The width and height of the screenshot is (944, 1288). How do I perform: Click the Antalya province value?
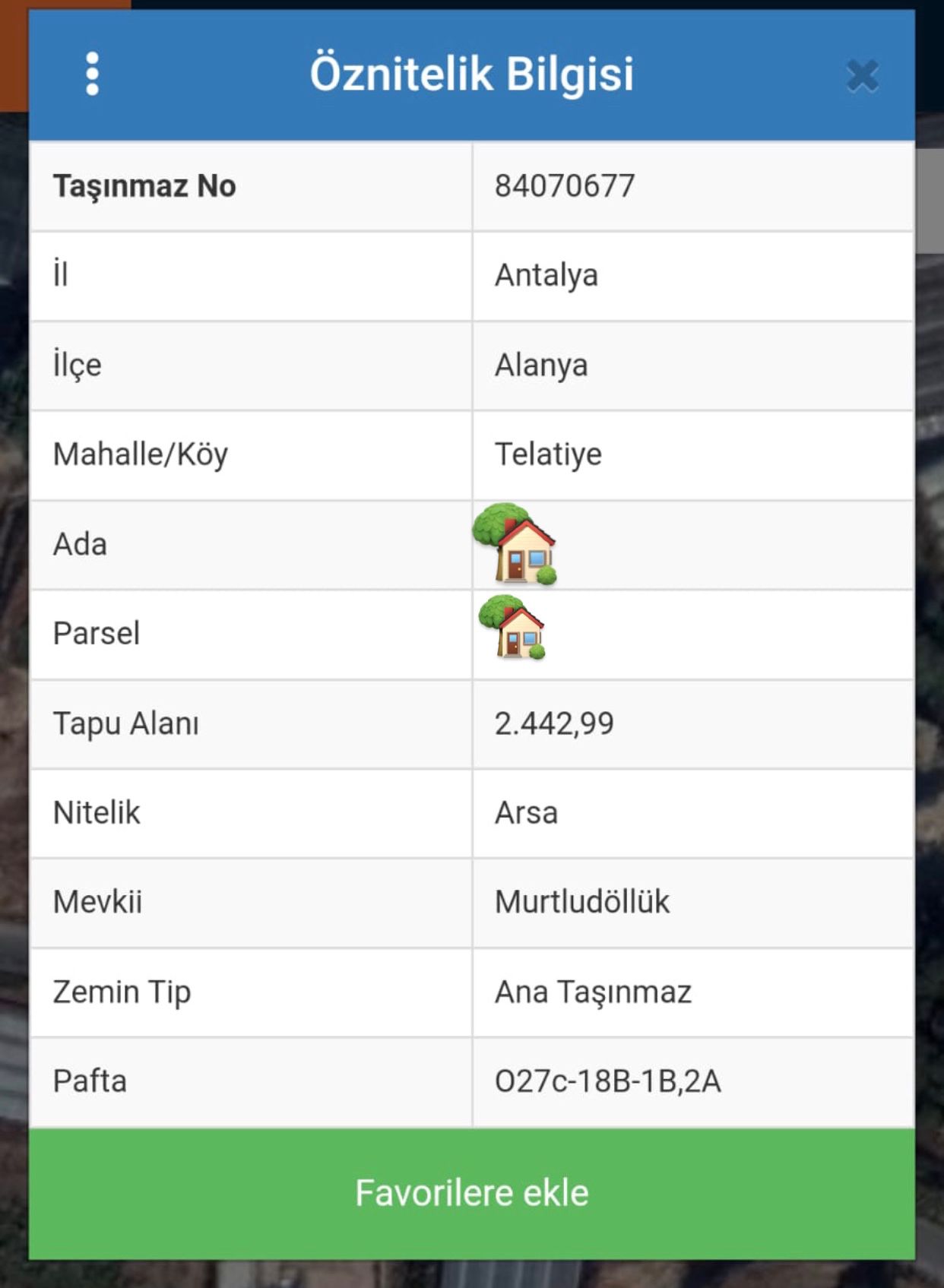point(546,275)
